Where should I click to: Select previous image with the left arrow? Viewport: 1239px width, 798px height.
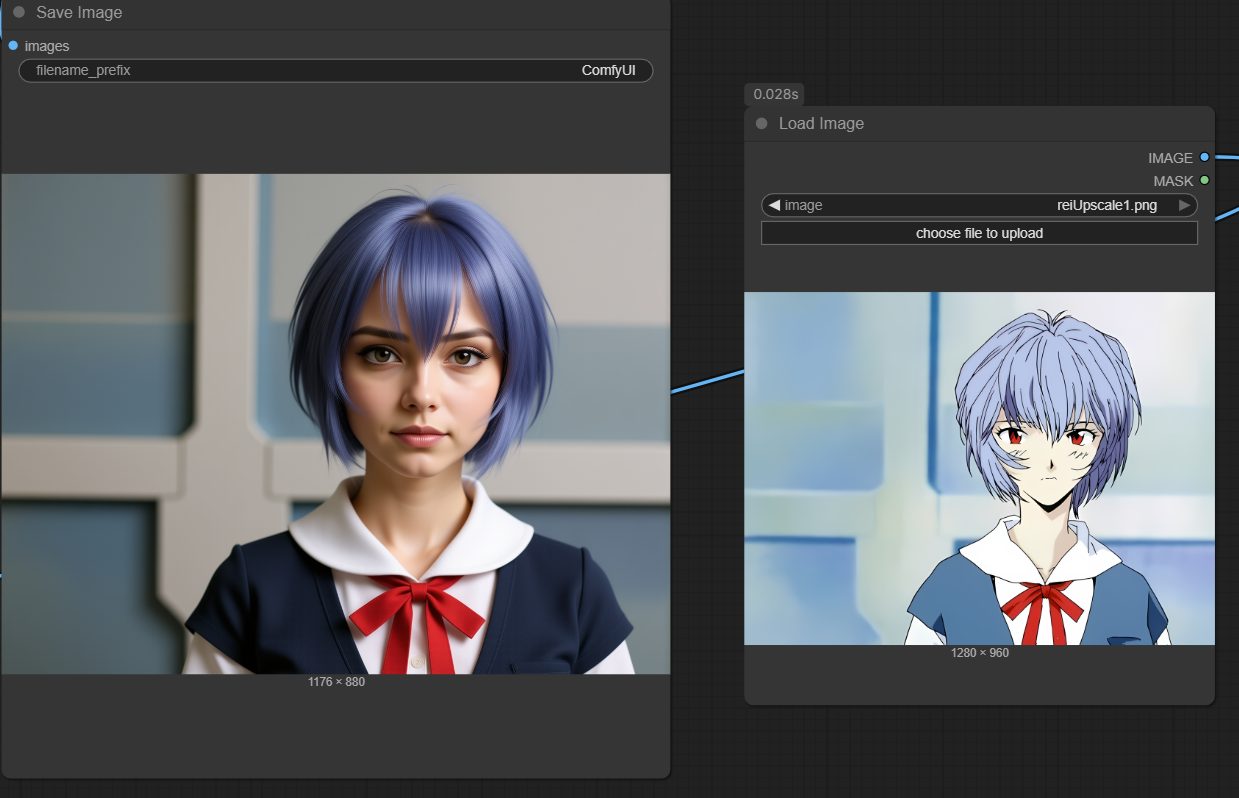[773, 205]
